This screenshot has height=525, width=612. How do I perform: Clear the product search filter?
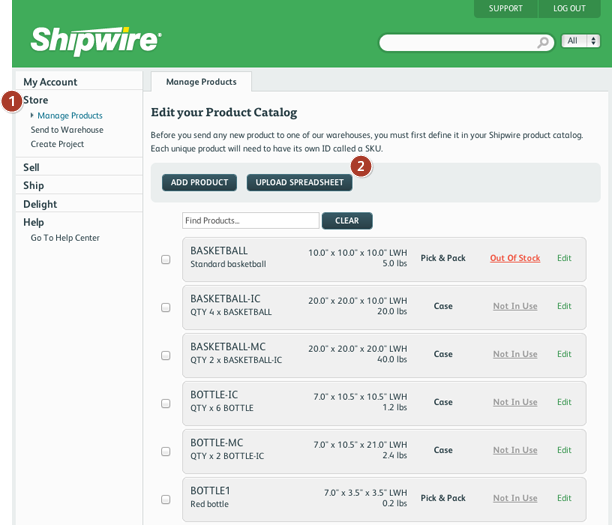[x=347, y=220]
